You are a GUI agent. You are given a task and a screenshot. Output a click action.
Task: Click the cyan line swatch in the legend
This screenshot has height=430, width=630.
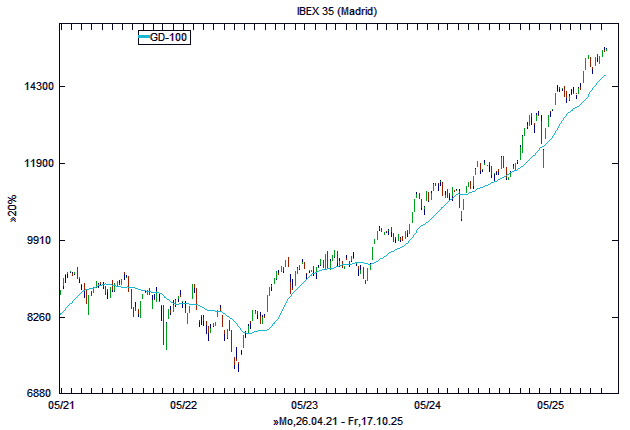(x=144, y=37)
